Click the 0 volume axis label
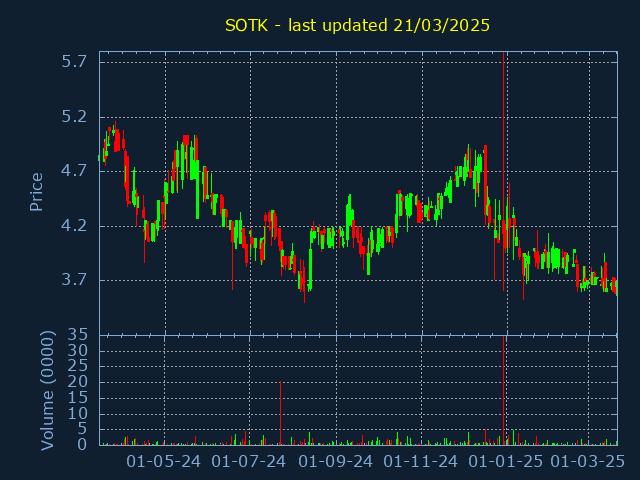Image resolution: width=640 pixels, height=480 pixels. point(82,444)
